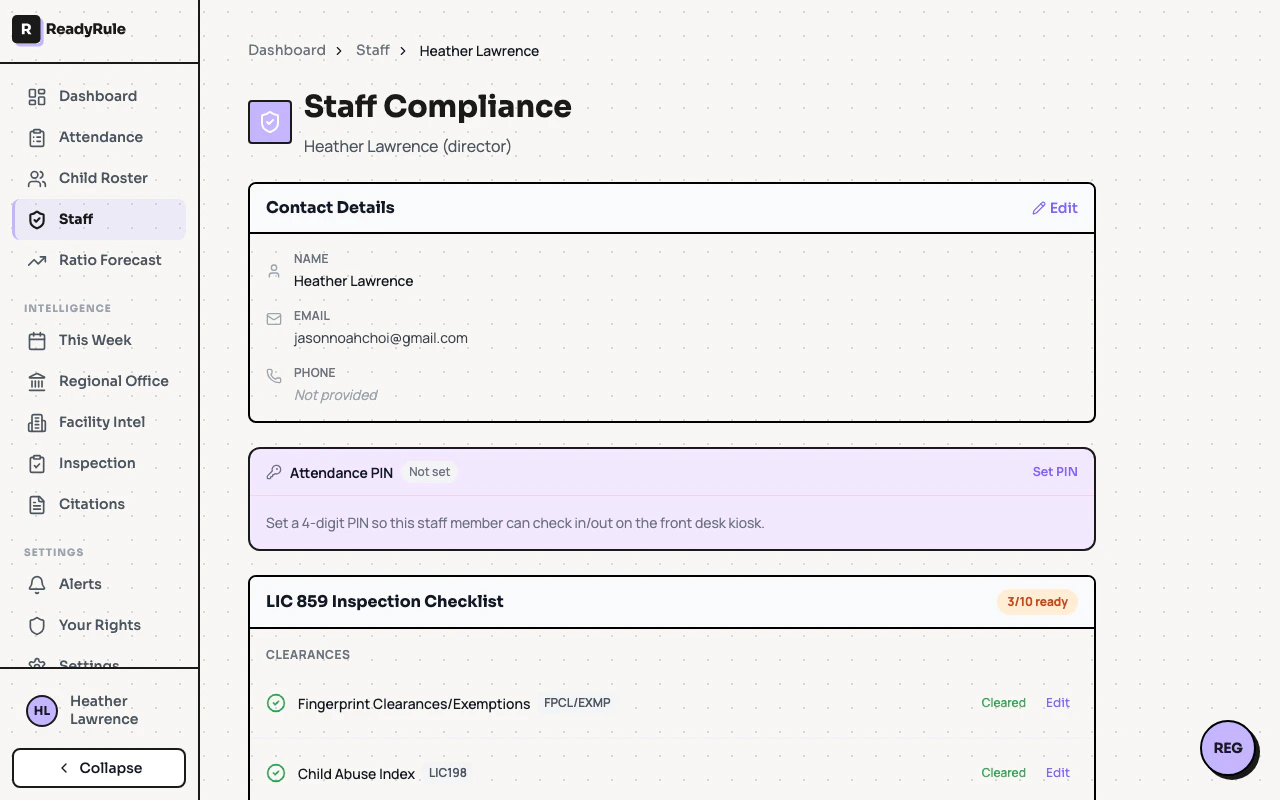
Task: Click the Inspection icon
Action: tap(36, 463)
